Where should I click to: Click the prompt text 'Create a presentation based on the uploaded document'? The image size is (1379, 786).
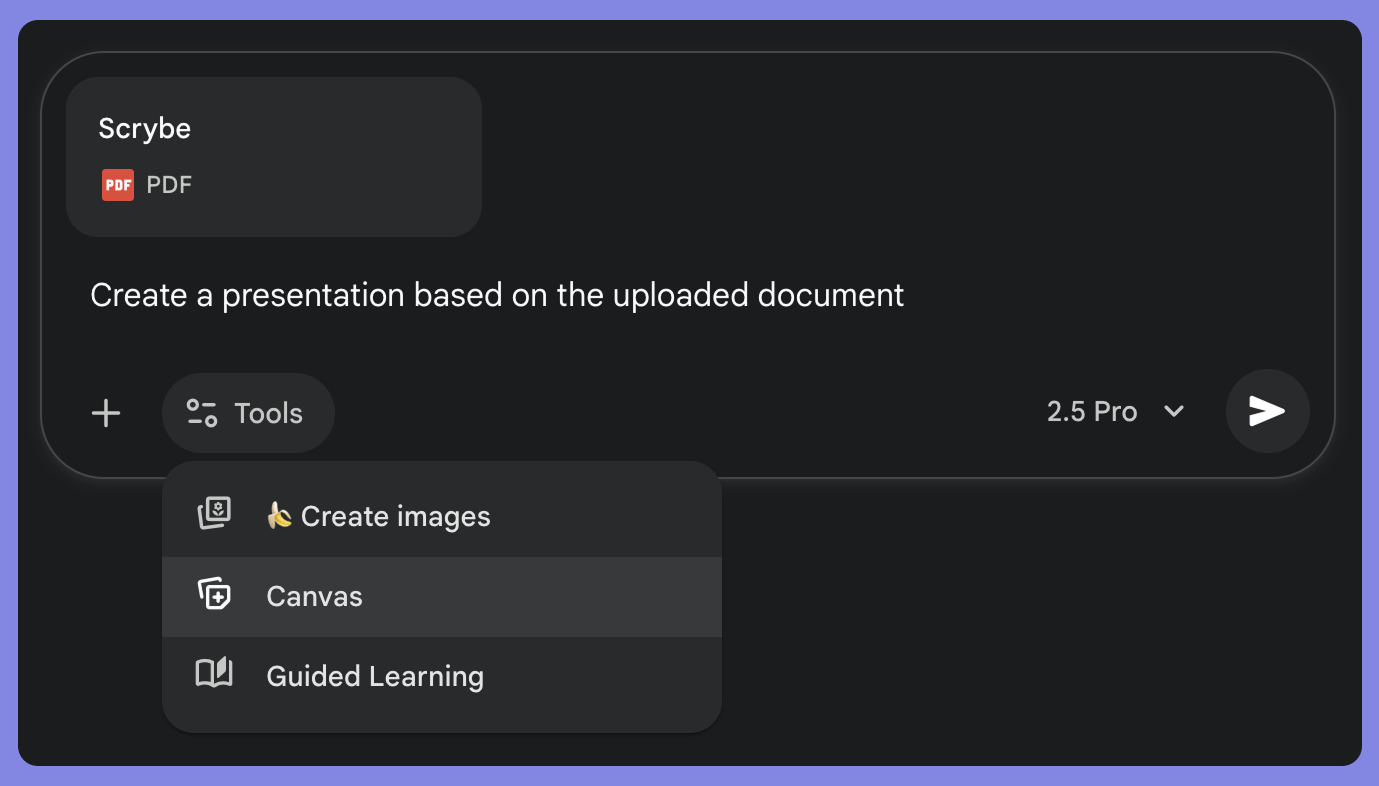[x=497, y=296]
